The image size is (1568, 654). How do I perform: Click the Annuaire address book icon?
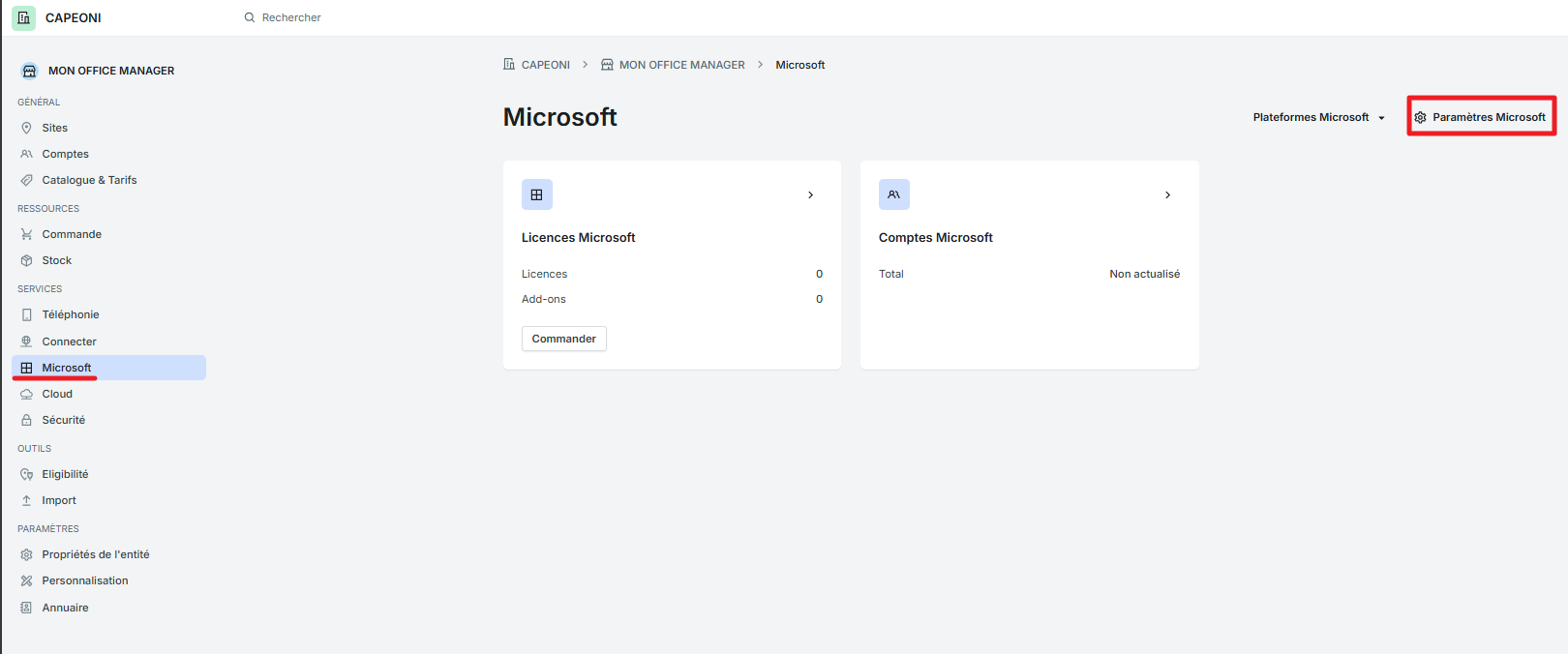coord(26,608)
